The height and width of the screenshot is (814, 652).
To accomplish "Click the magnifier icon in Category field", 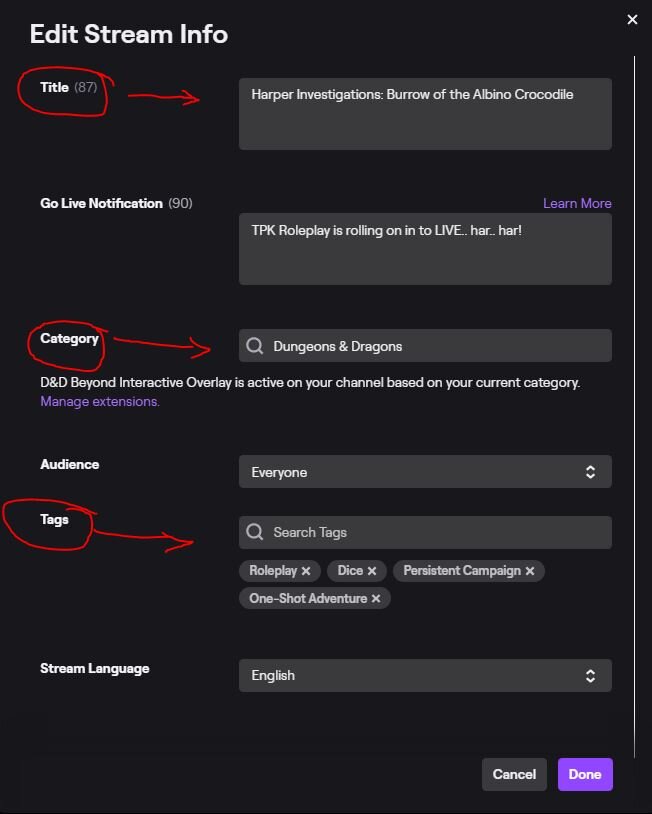I will [254, 346].
